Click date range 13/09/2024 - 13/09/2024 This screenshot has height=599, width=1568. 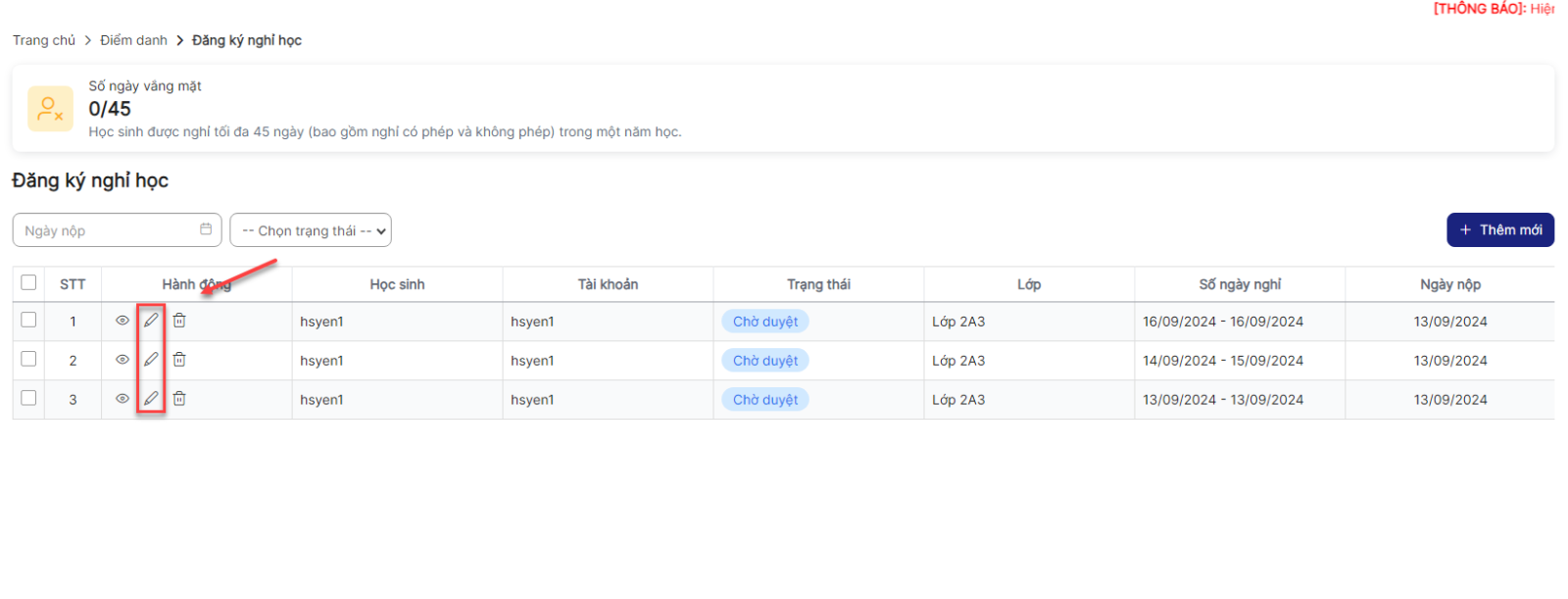(x=1223, y=400)
